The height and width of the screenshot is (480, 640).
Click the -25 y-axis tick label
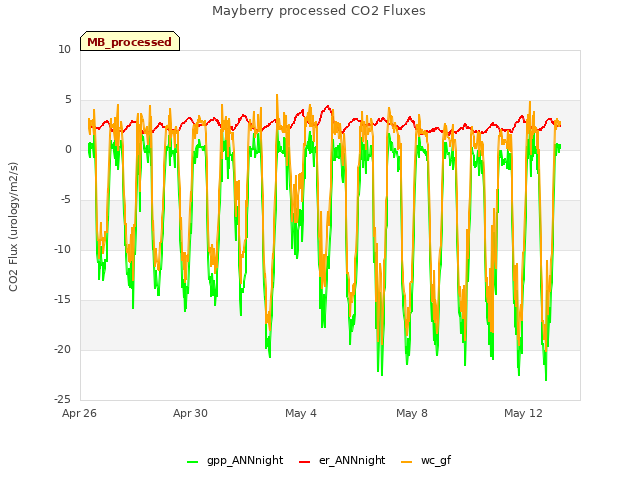coord(63,399)
